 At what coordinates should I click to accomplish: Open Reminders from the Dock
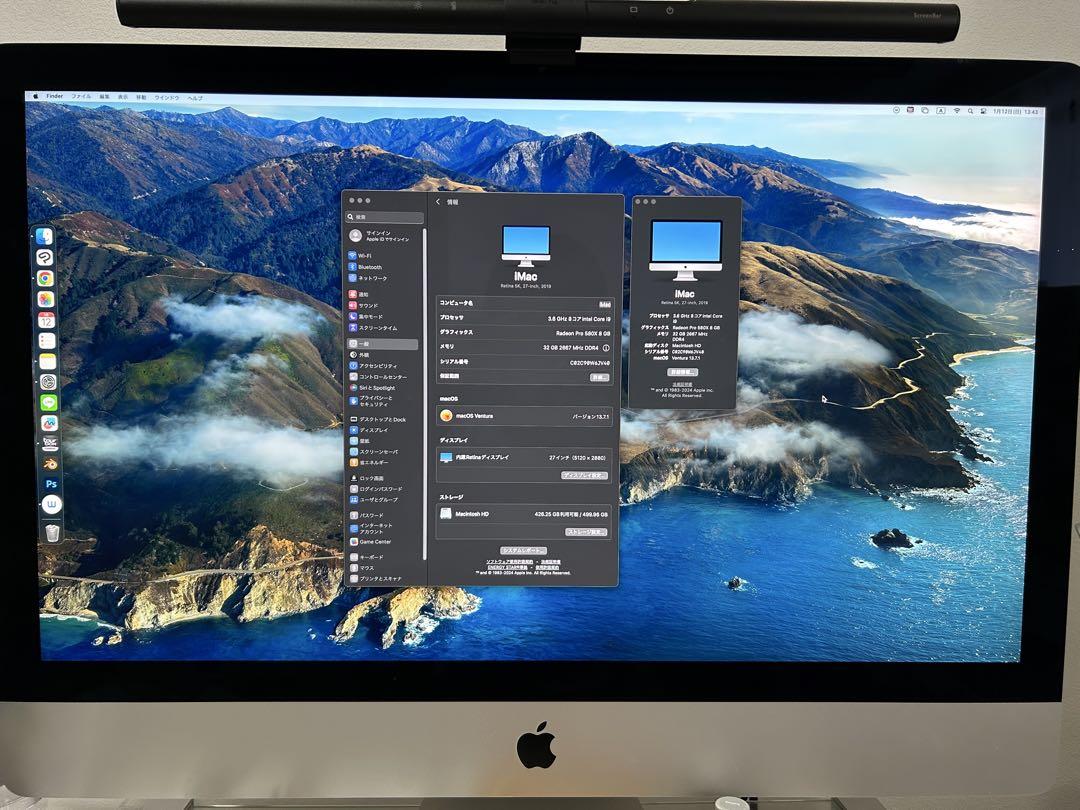click(47, 340)
